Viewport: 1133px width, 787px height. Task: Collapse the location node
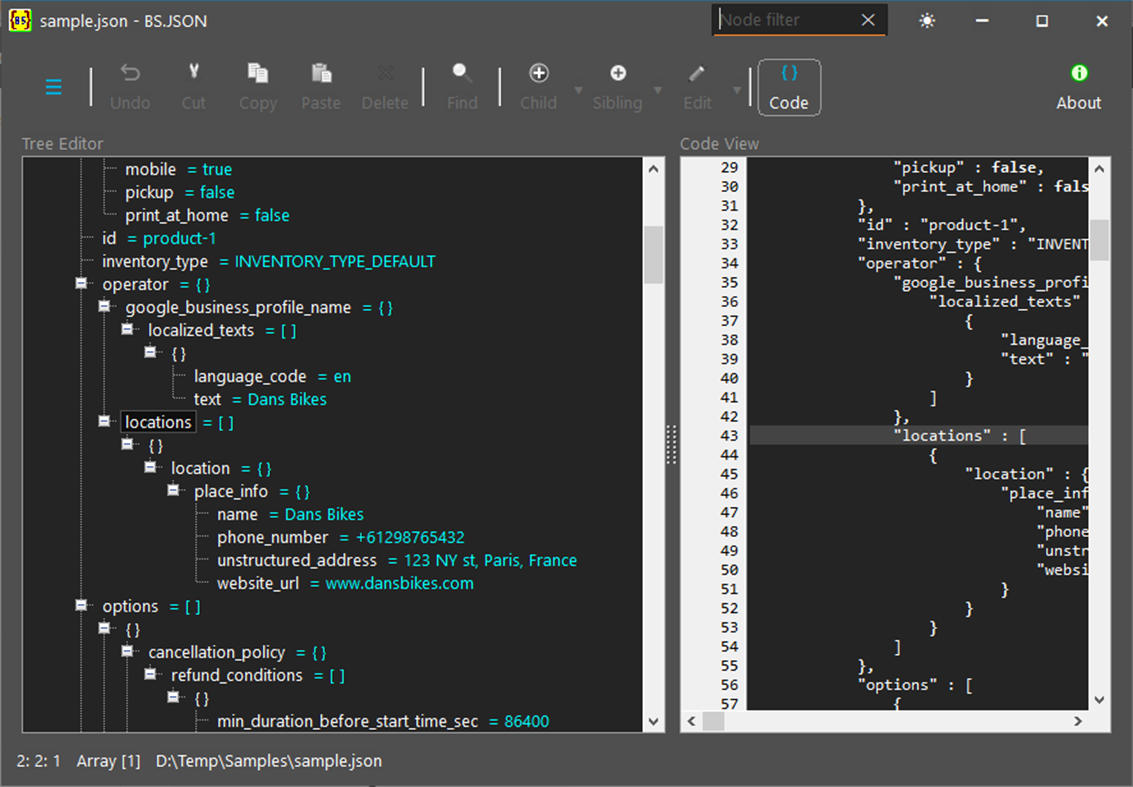[150, 468]
